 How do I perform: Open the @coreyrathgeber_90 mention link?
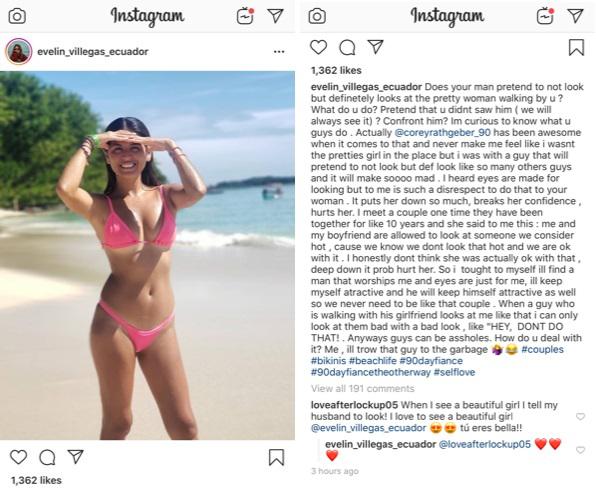pos(442,133)
